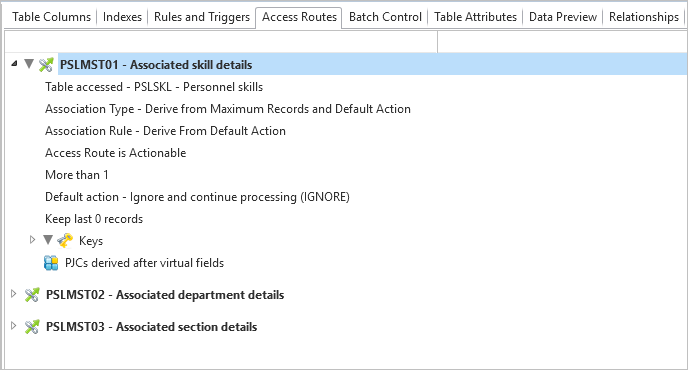
Task: Click the PSLMST01 access route icon
Action: coord(46,65)
